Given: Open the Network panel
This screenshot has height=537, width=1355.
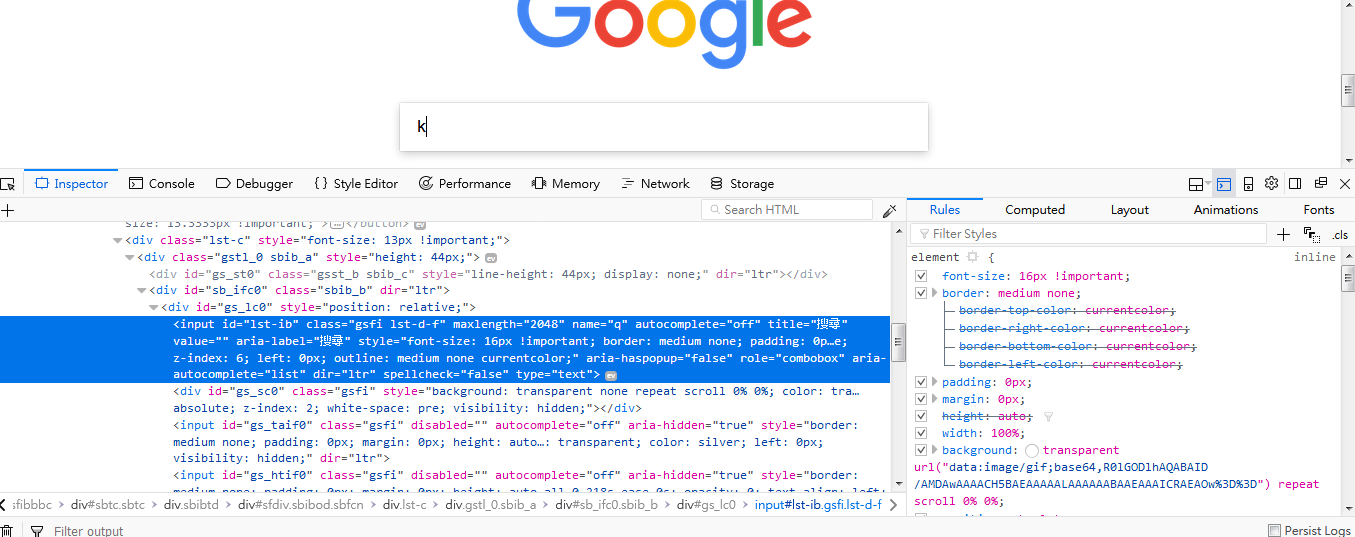Looking at the screenshot, I should [655, 184].
